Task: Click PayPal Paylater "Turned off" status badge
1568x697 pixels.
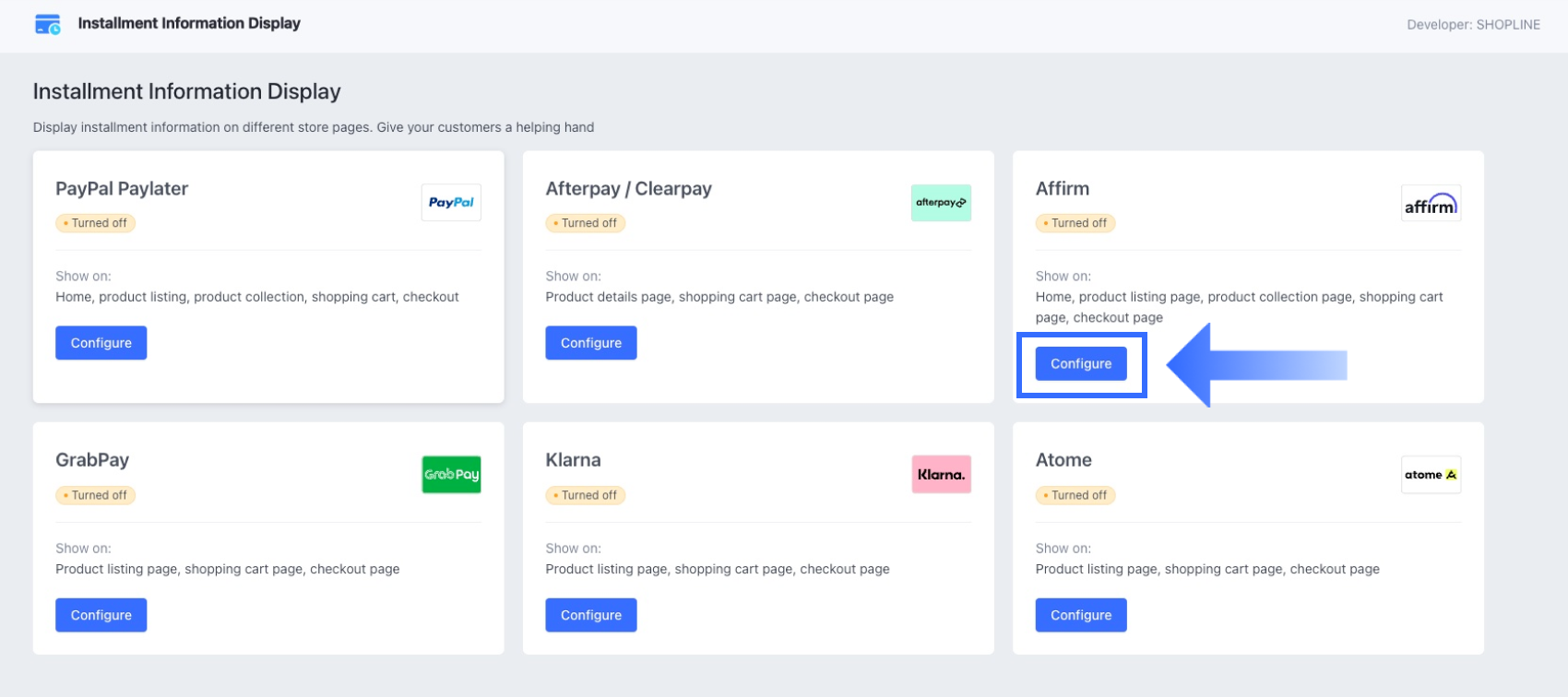Action: [96, 223]
